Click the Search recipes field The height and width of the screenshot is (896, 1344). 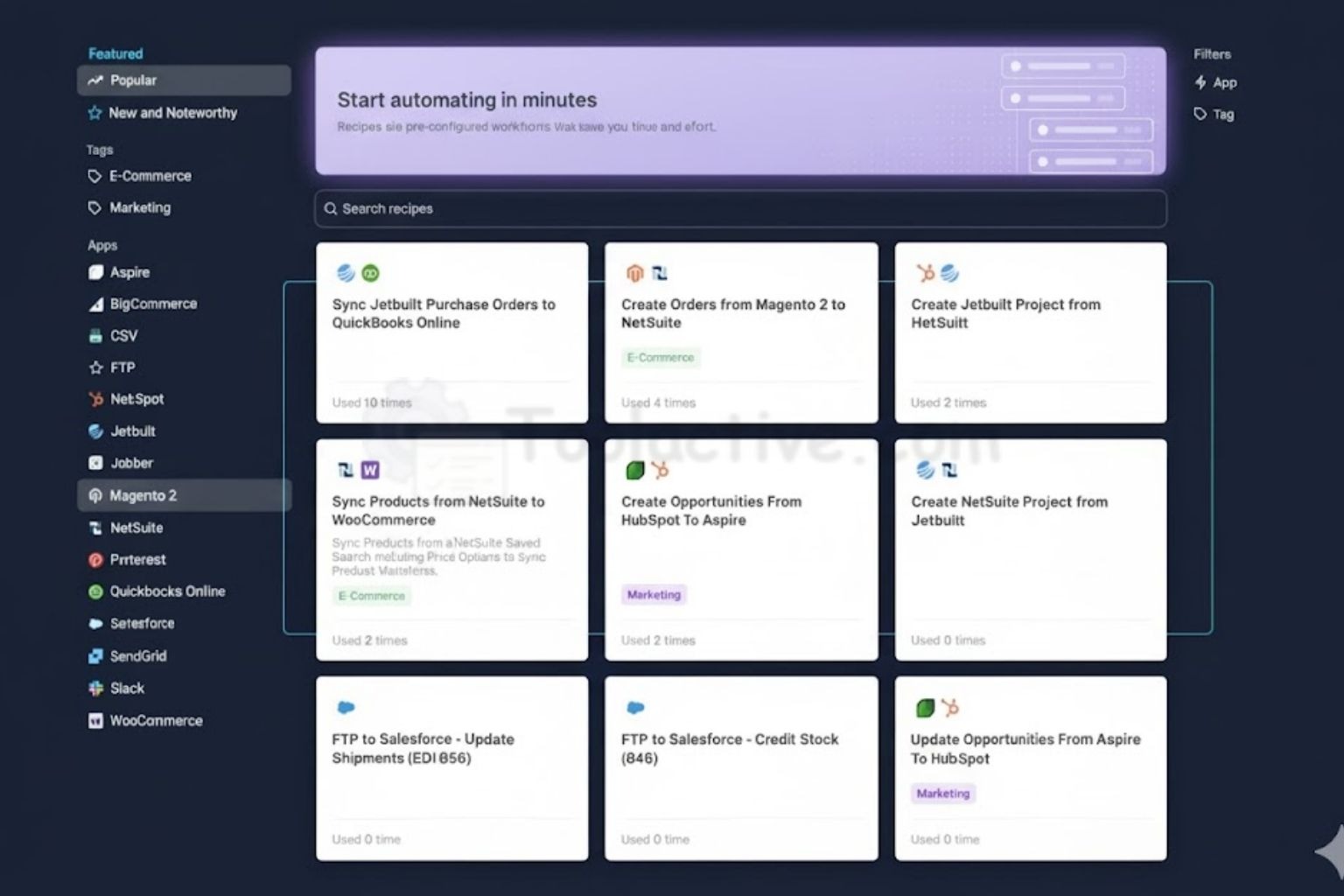pos(739,209)
